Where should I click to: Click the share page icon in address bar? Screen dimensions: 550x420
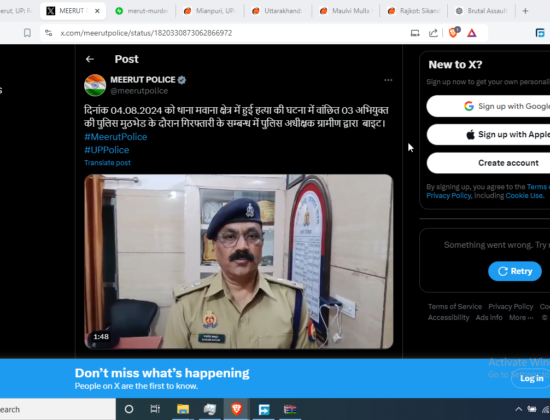tap(433, 33)
